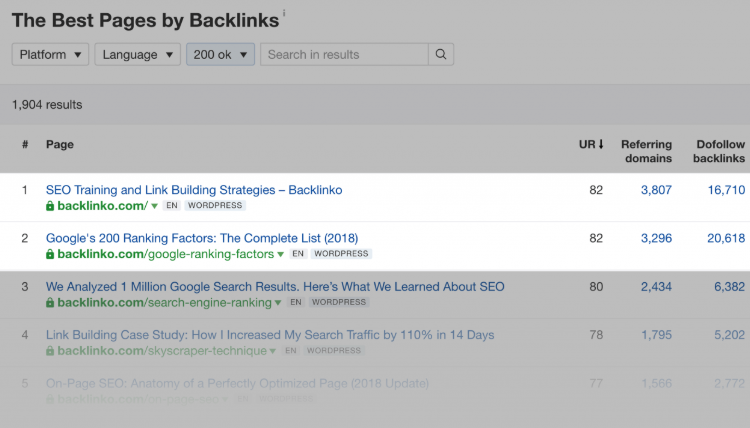
Task: Open On-Page SEO: Anatomy title link
Action: 237,383
